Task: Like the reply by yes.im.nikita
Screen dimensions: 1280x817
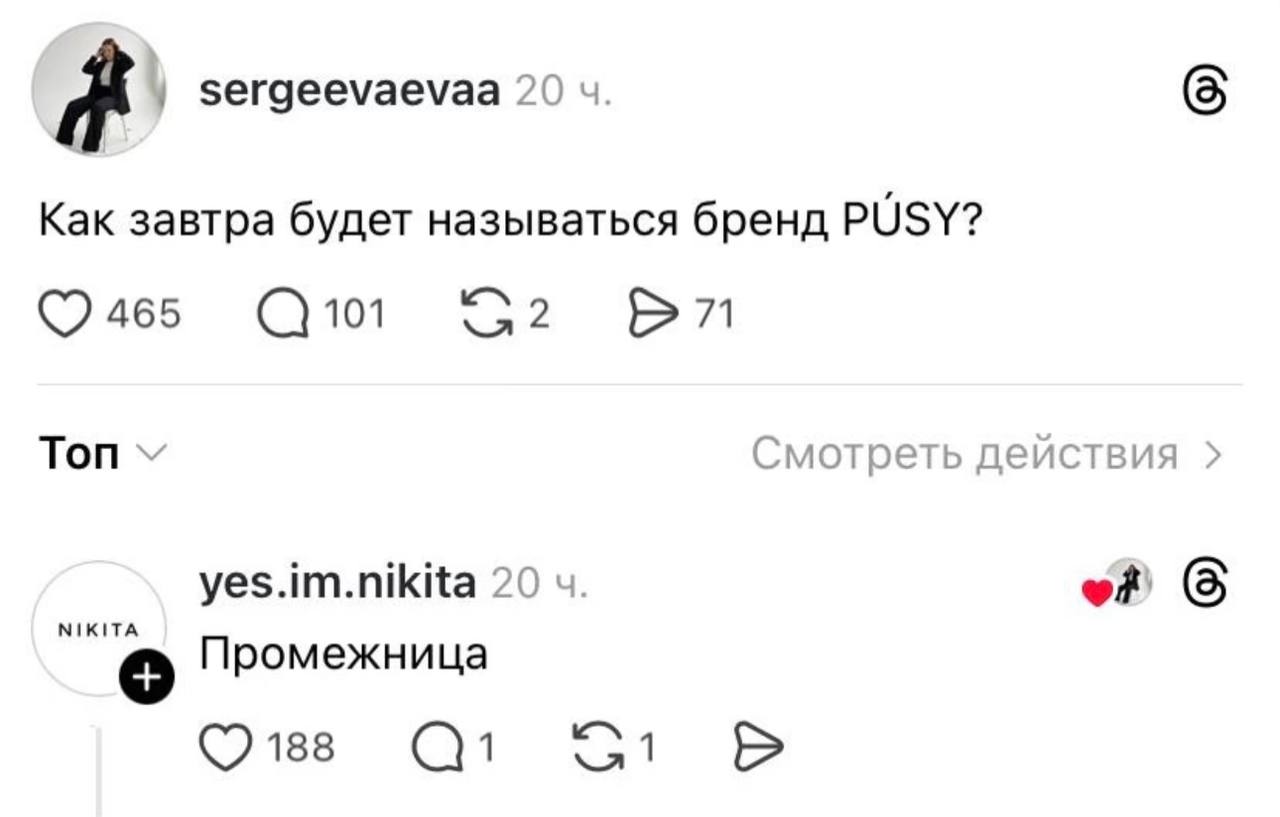Action: pos(227,747)
